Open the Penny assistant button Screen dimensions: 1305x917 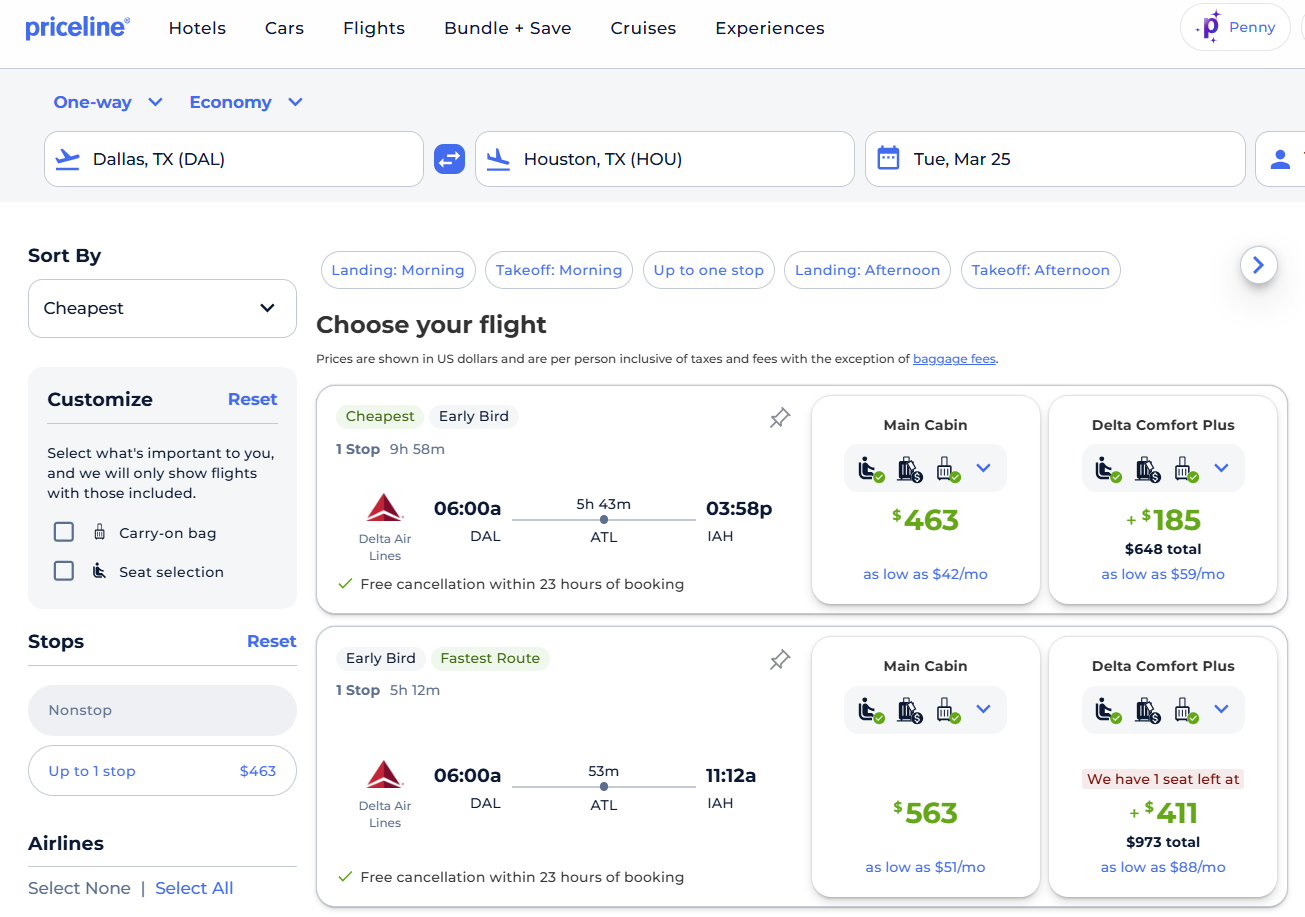click(x=1236, y=27)
